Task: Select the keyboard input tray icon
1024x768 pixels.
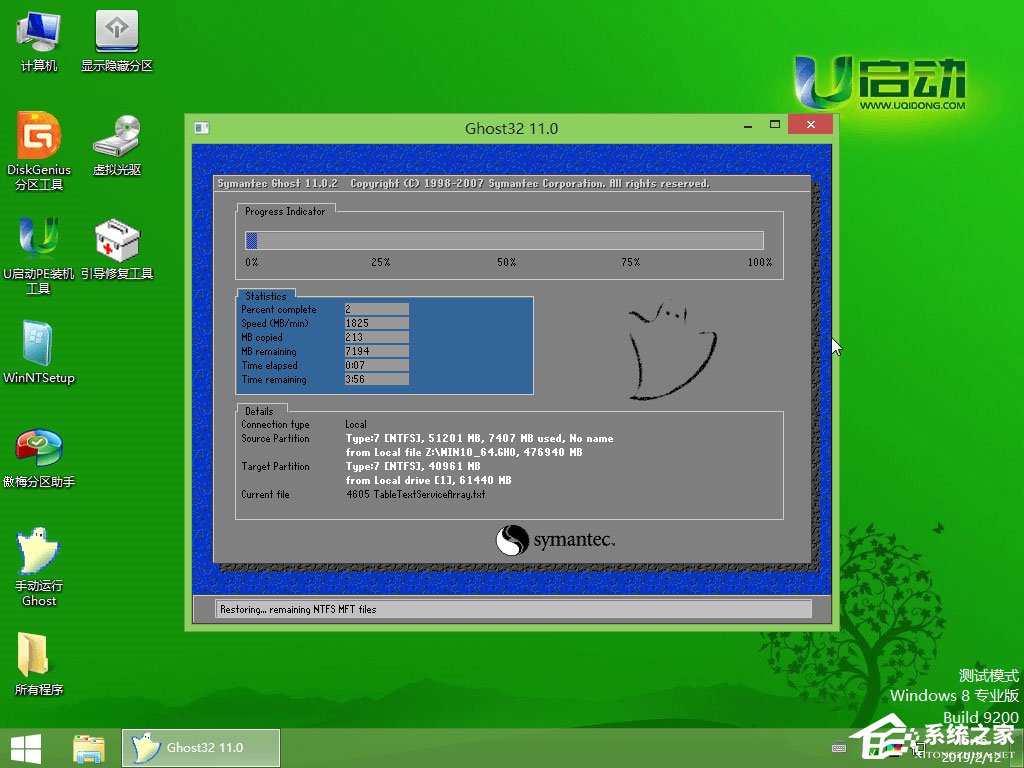Action: (836, 746)
